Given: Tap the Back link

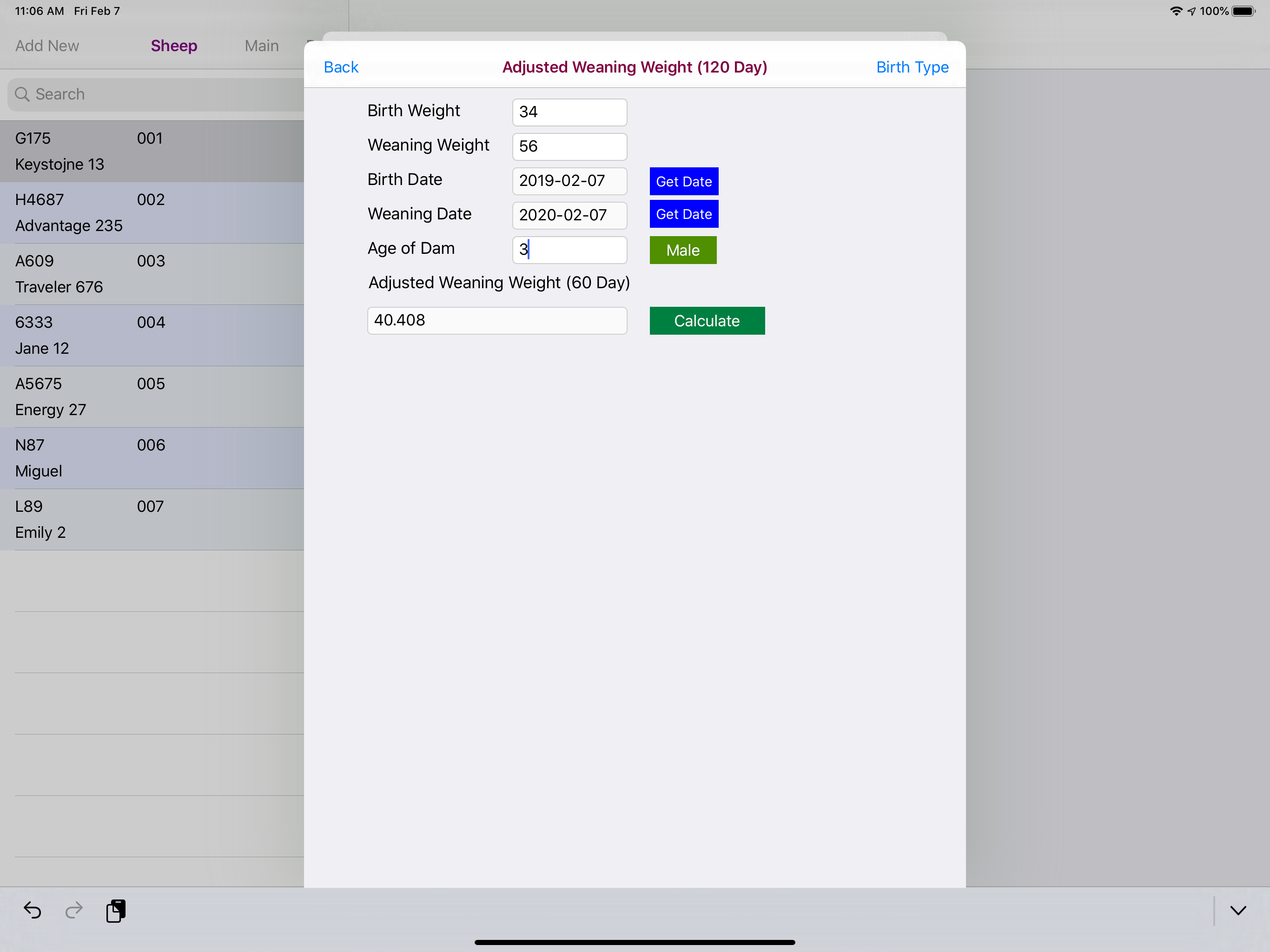Looking at the screenshot, I should (341, 67).
